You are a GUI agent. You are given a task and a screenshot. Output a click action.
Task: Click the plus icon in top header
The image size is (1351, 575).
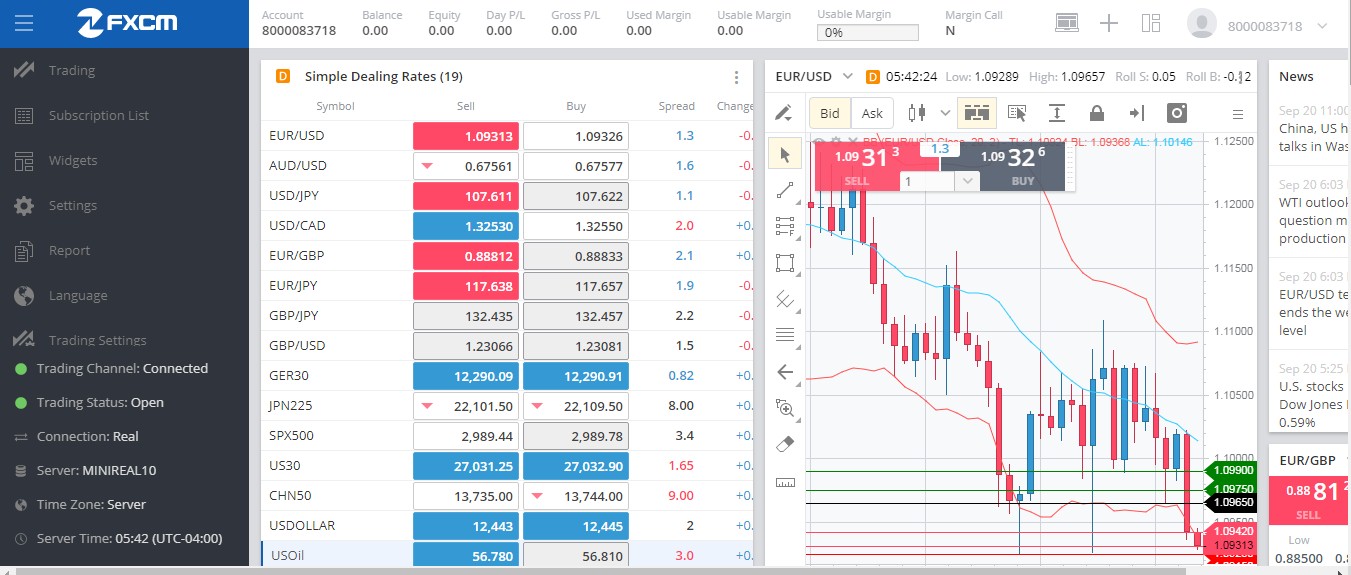click(x=1108, y=24)
